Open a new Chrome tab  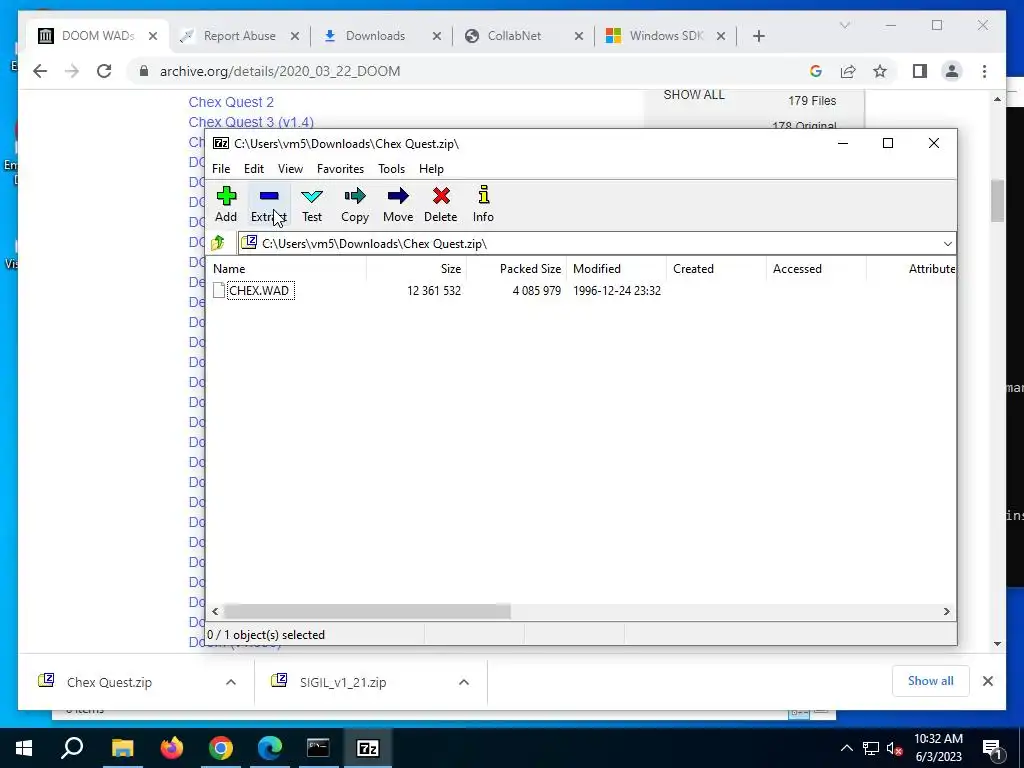(758, 36)
